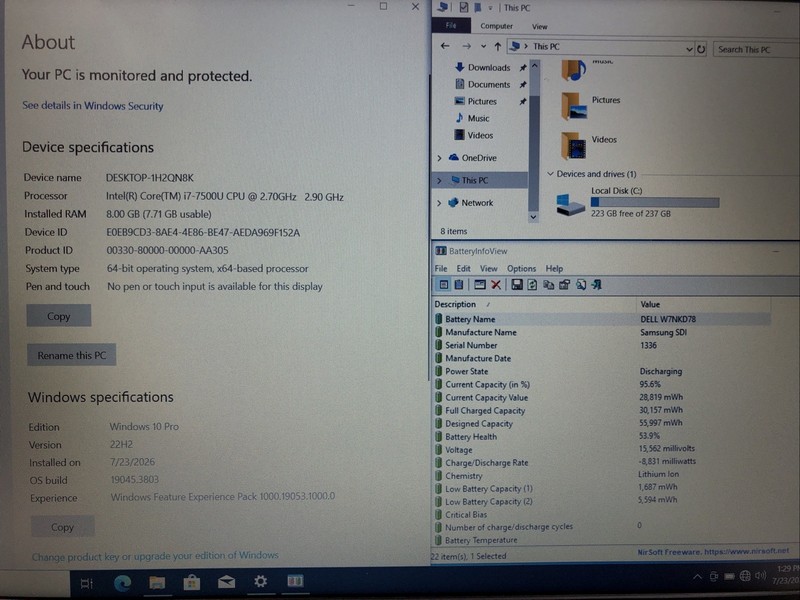Open the address bar history dropdown

click(689, 49)
